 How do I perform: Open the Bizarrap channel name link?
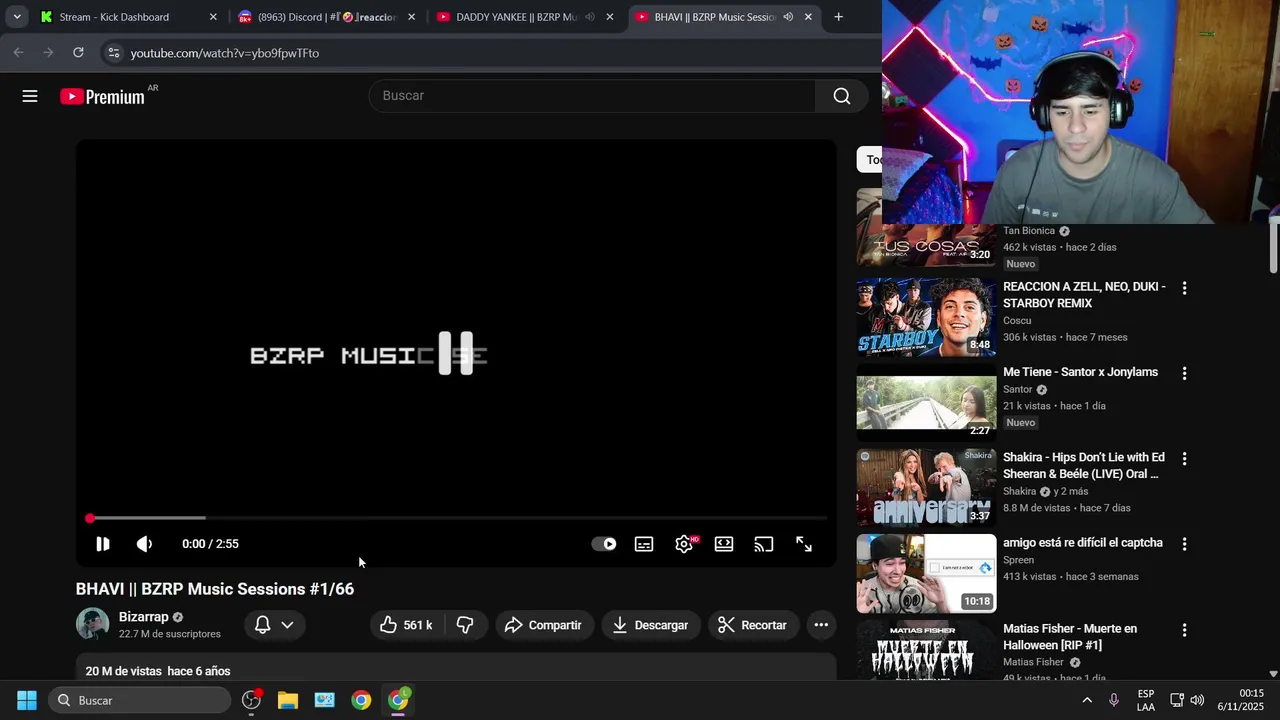click(144, 617)
